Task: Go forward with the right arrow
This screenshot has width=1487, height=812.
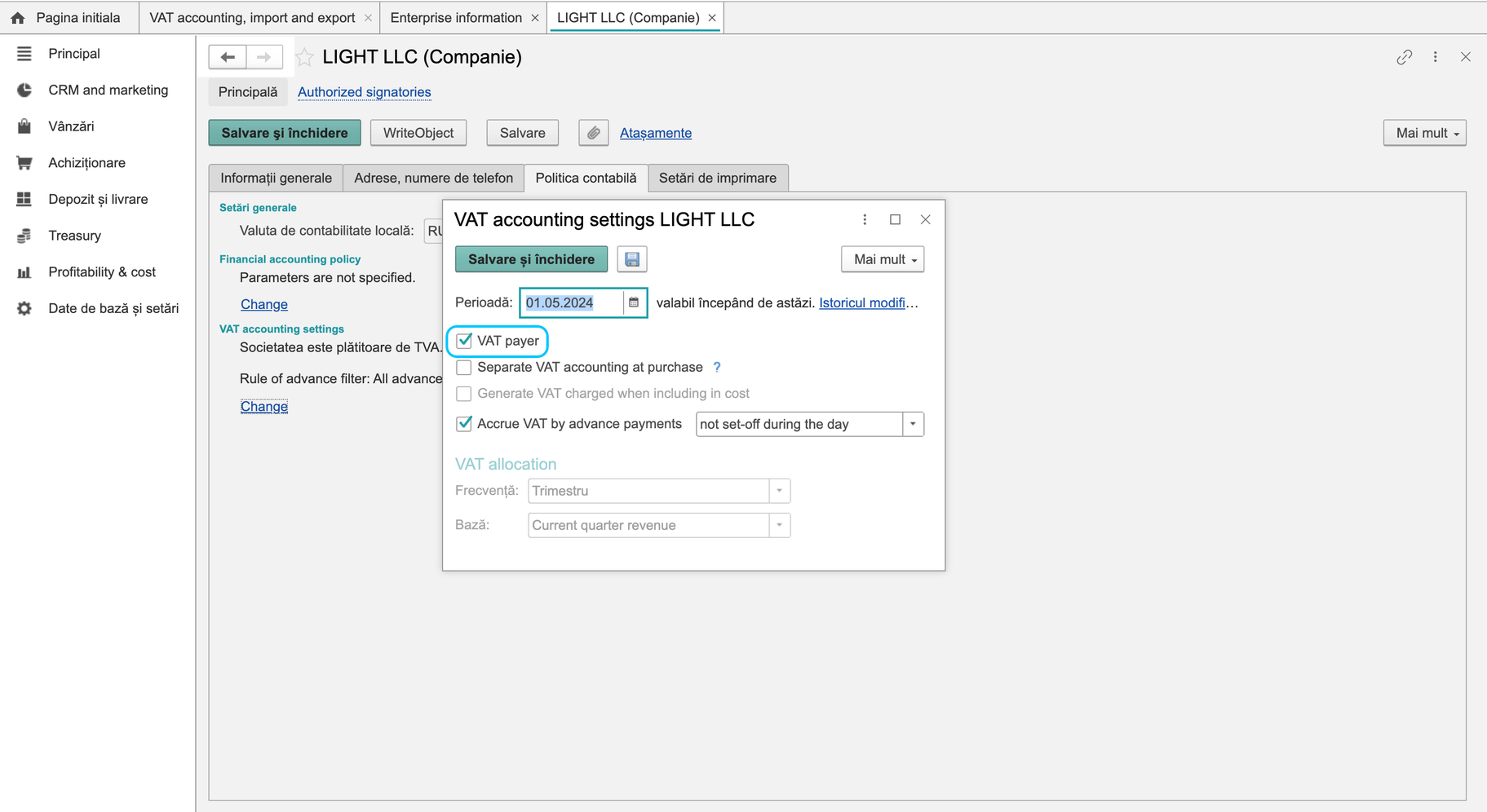Action: pos(263,57)
